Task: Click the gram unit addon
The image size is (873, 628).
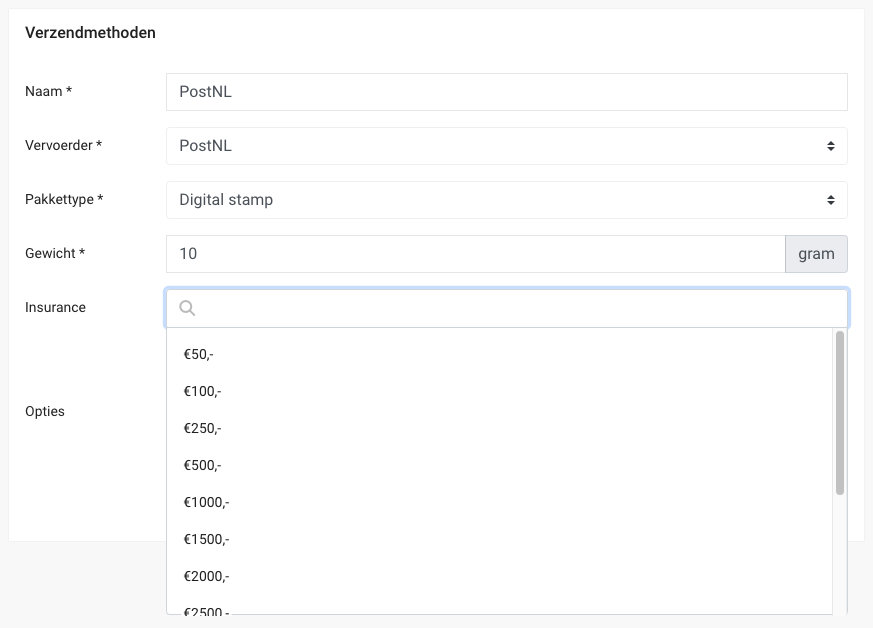Action: click(x=816, y=254)
